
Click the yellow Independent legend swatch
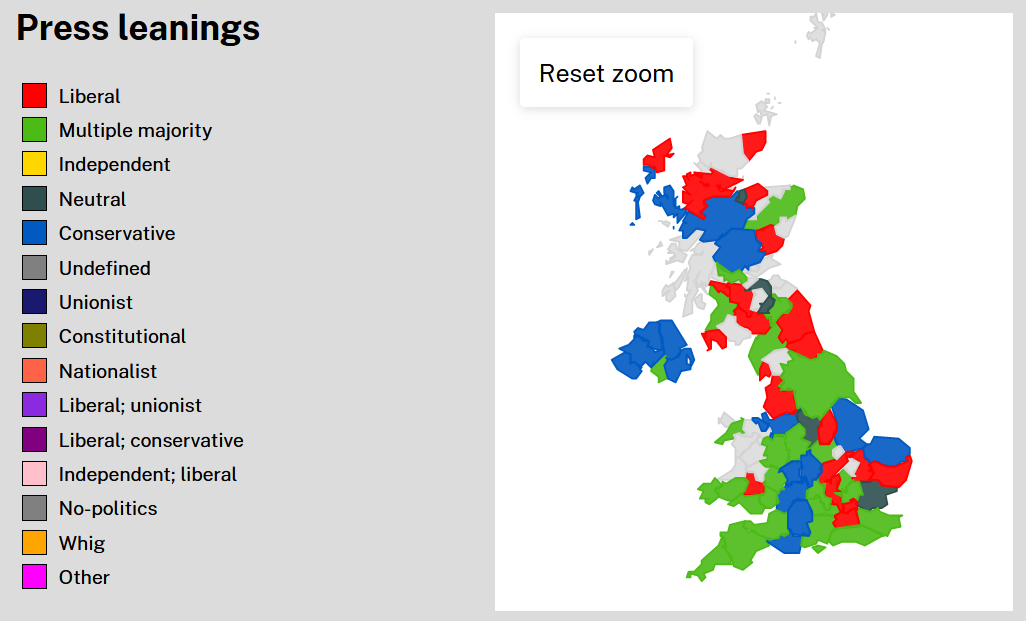pyautogui.click(x=35, y=164)
